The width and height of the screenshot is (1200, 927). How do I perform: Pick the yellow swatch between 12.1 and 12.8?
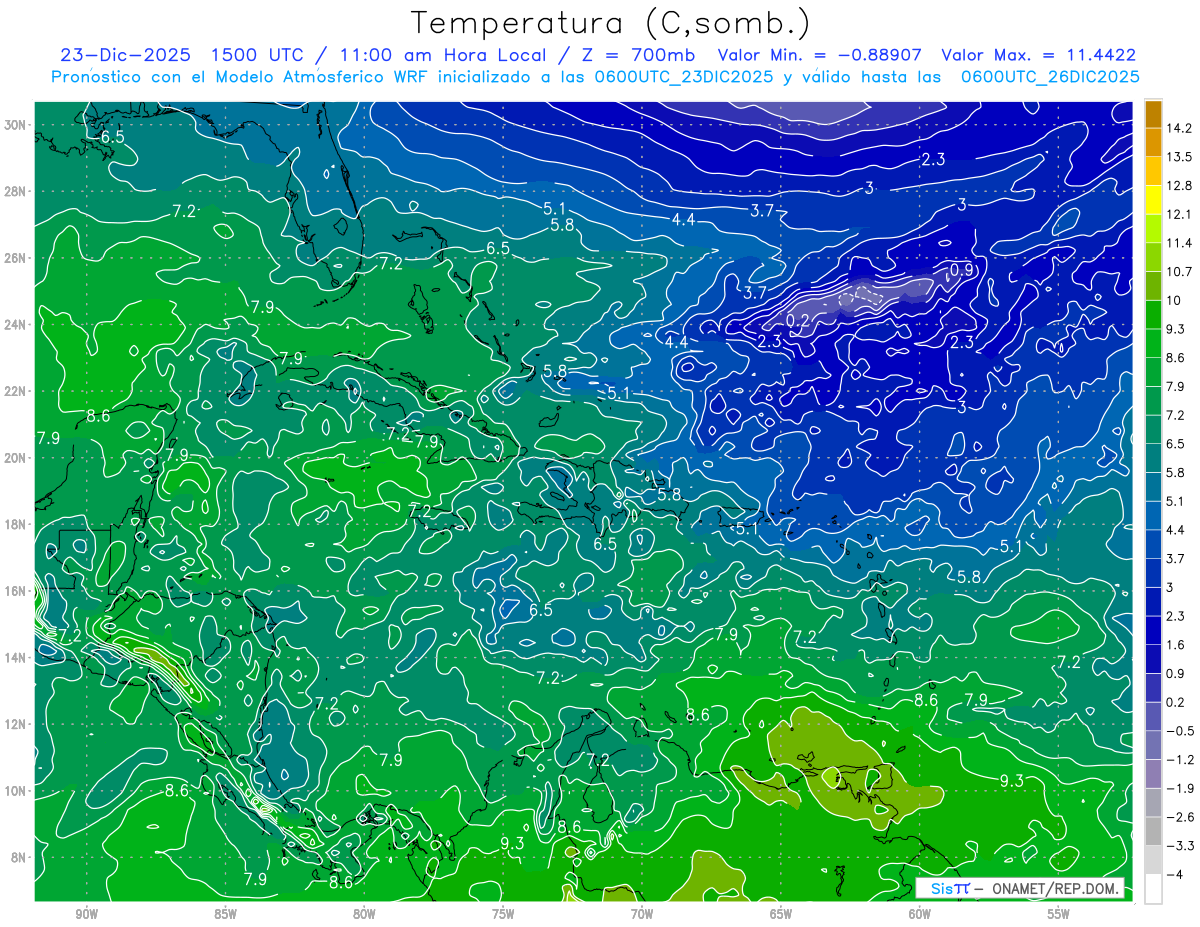(1153, 199)
